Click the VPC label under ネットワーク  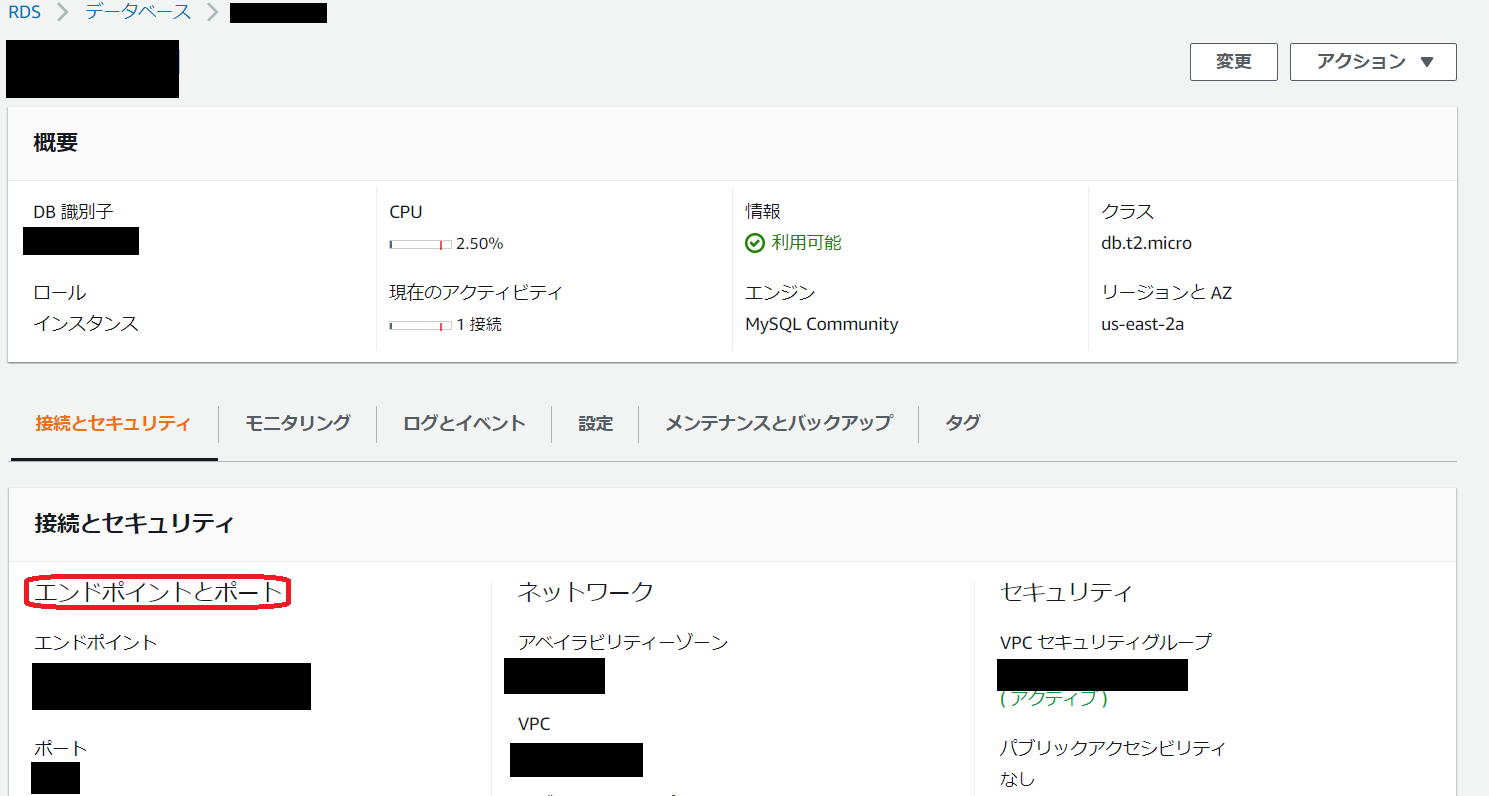click(x=534, y=723)
